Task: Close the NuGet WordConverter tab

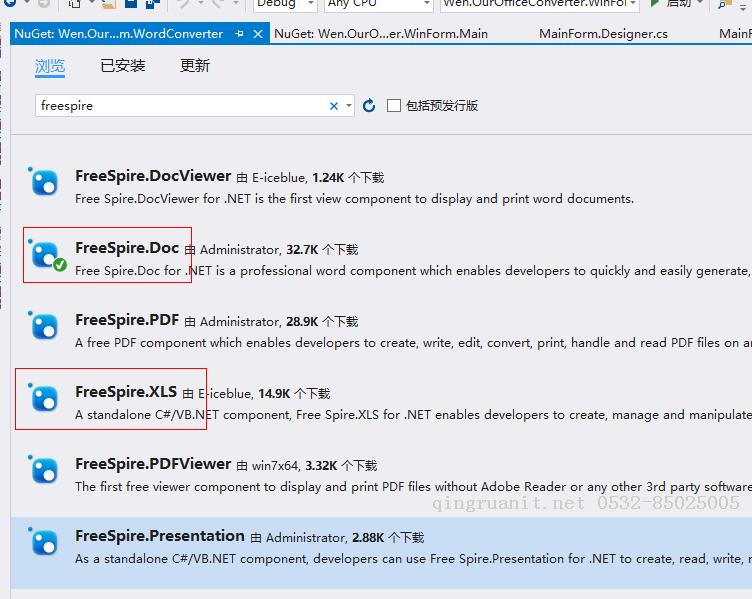Action: point(258,34)
